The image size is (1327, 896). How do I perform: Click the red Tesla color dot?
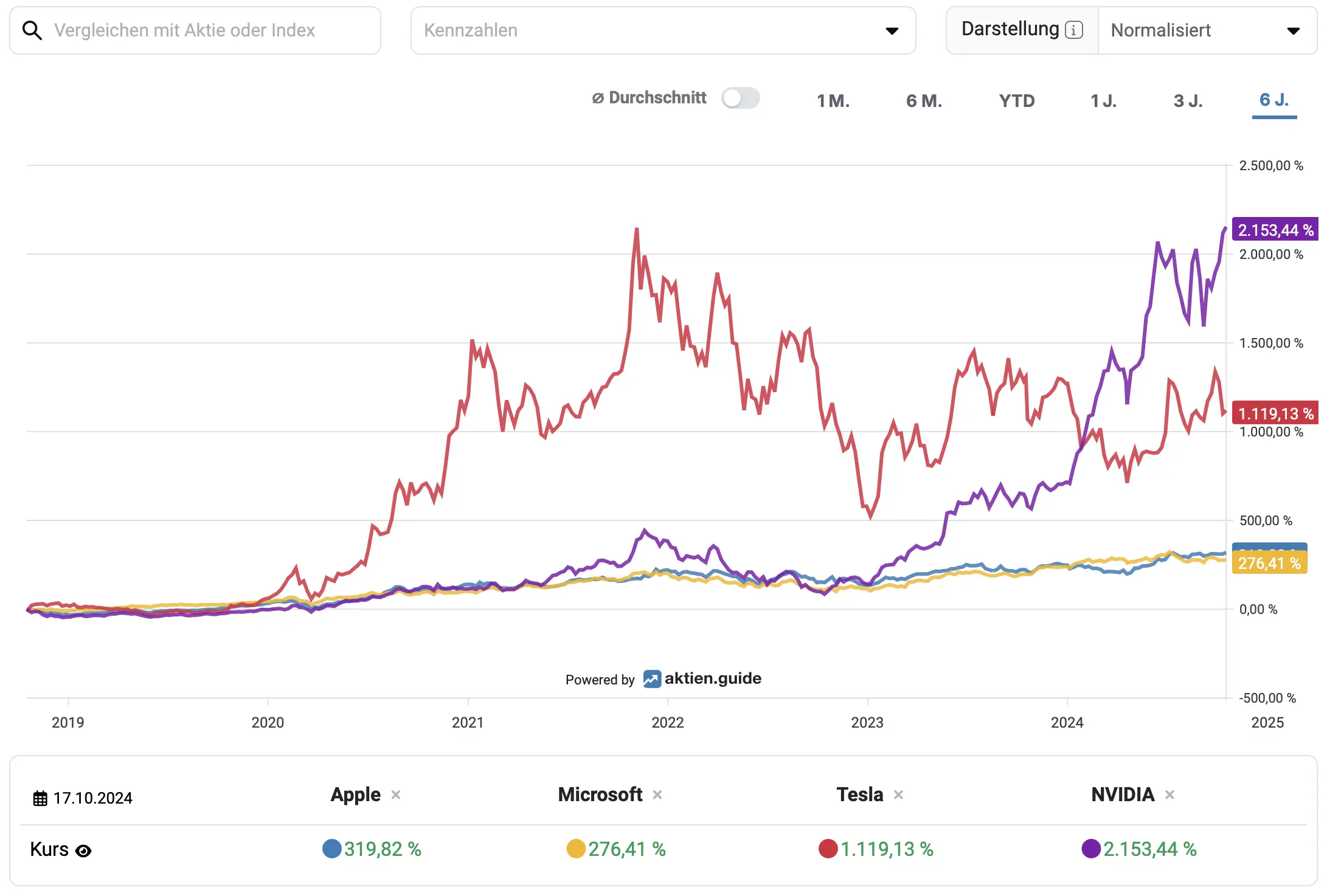[828, 849]
